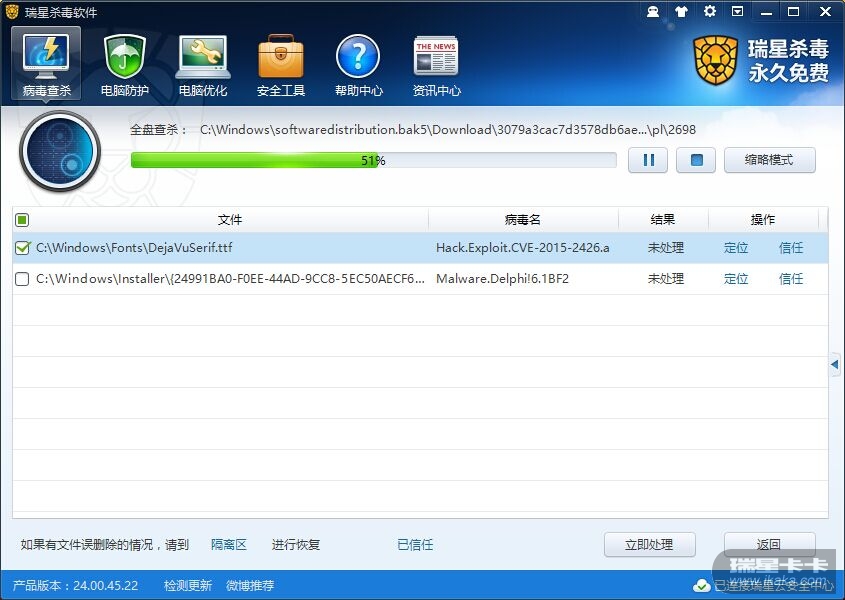Click the skin (shirt) icon in title bar
This screenshot has height=600, width=845.
(x=681, y=11)
